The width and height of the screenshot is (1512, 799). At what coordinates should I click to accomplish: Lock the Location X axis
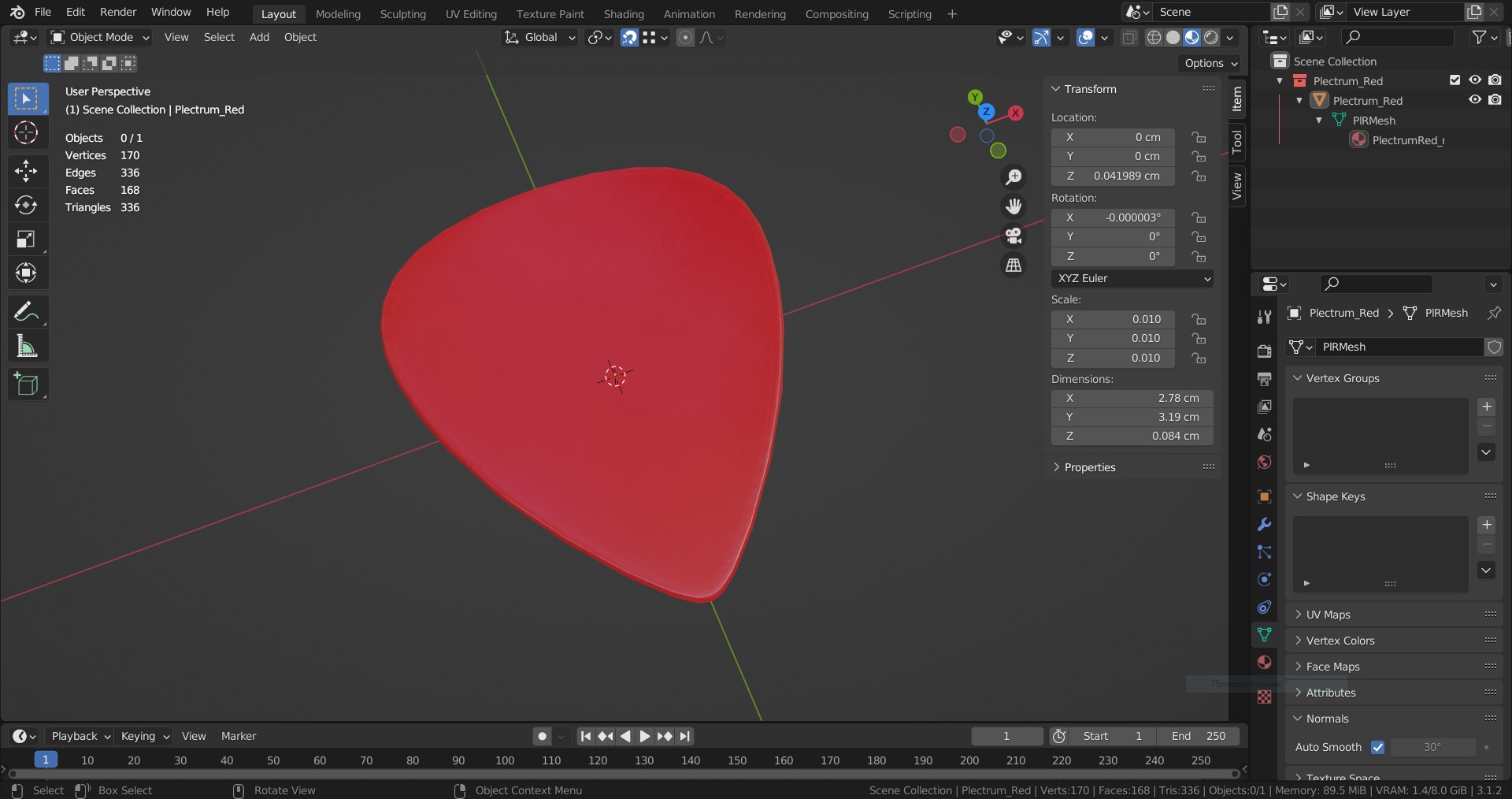[1199, 137]
